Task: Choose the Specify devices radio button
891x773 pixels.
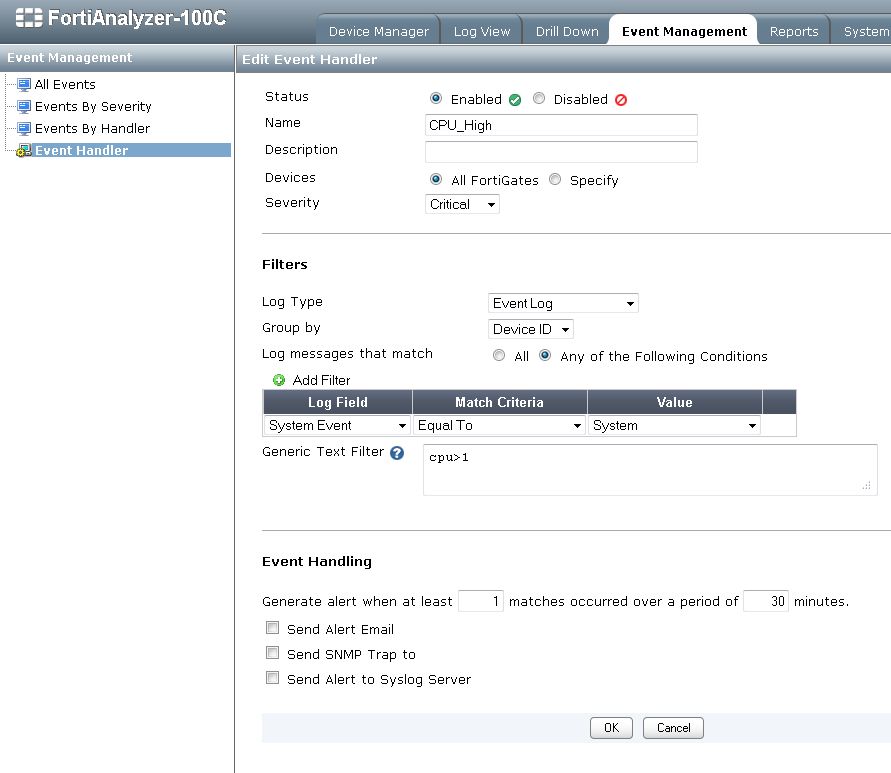Action: tap(555, 180)
